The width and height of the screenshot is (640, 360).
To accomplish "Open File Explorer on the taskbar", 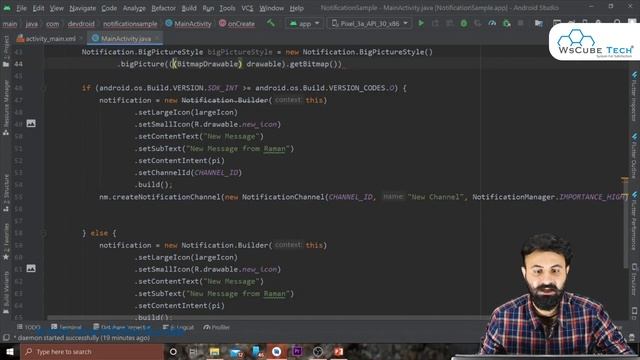I will point(214,351).
